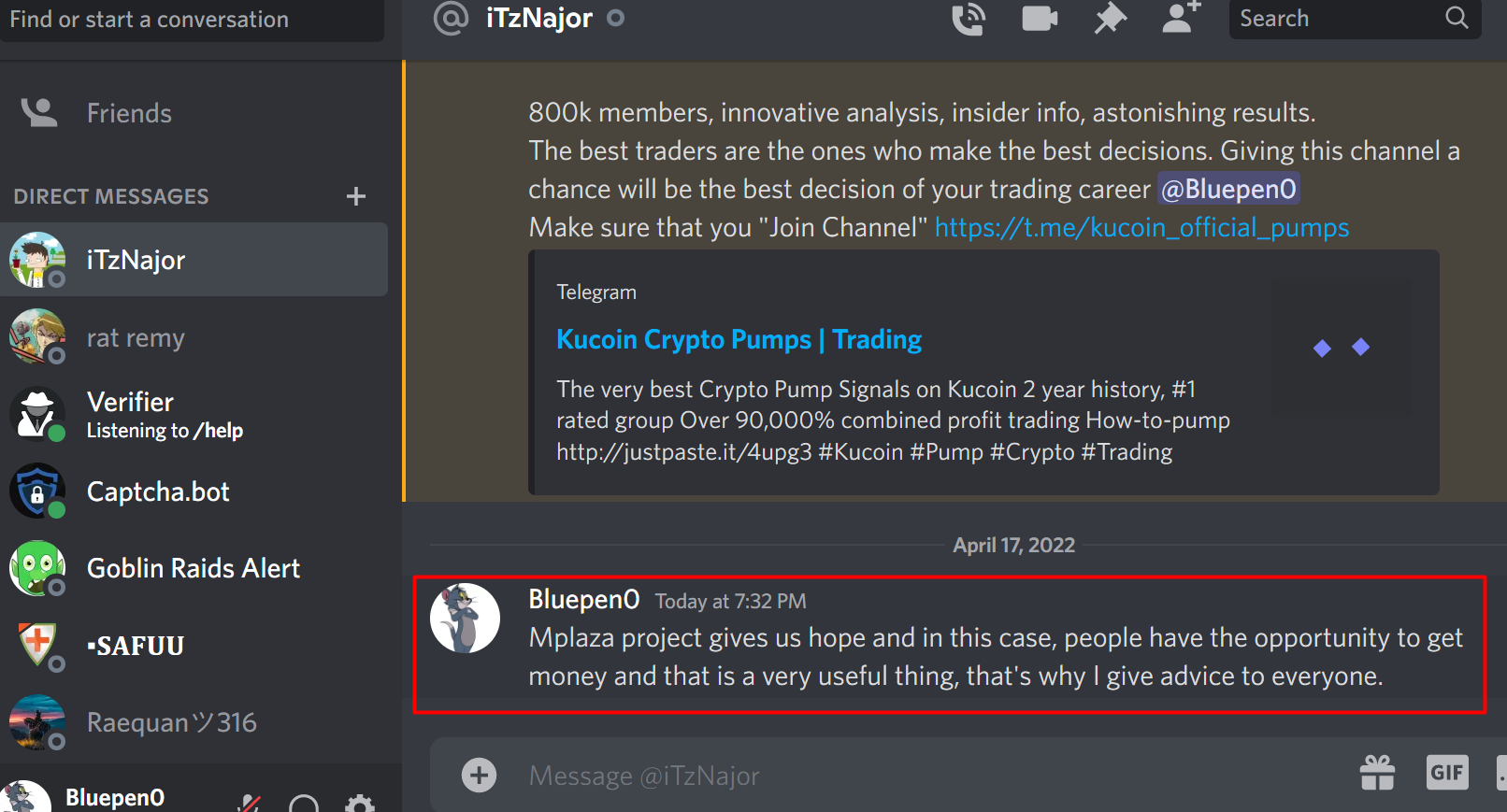Select the Verifier direct message
The width and height of the screenshot is (1507, 812).
pos(194,414)
